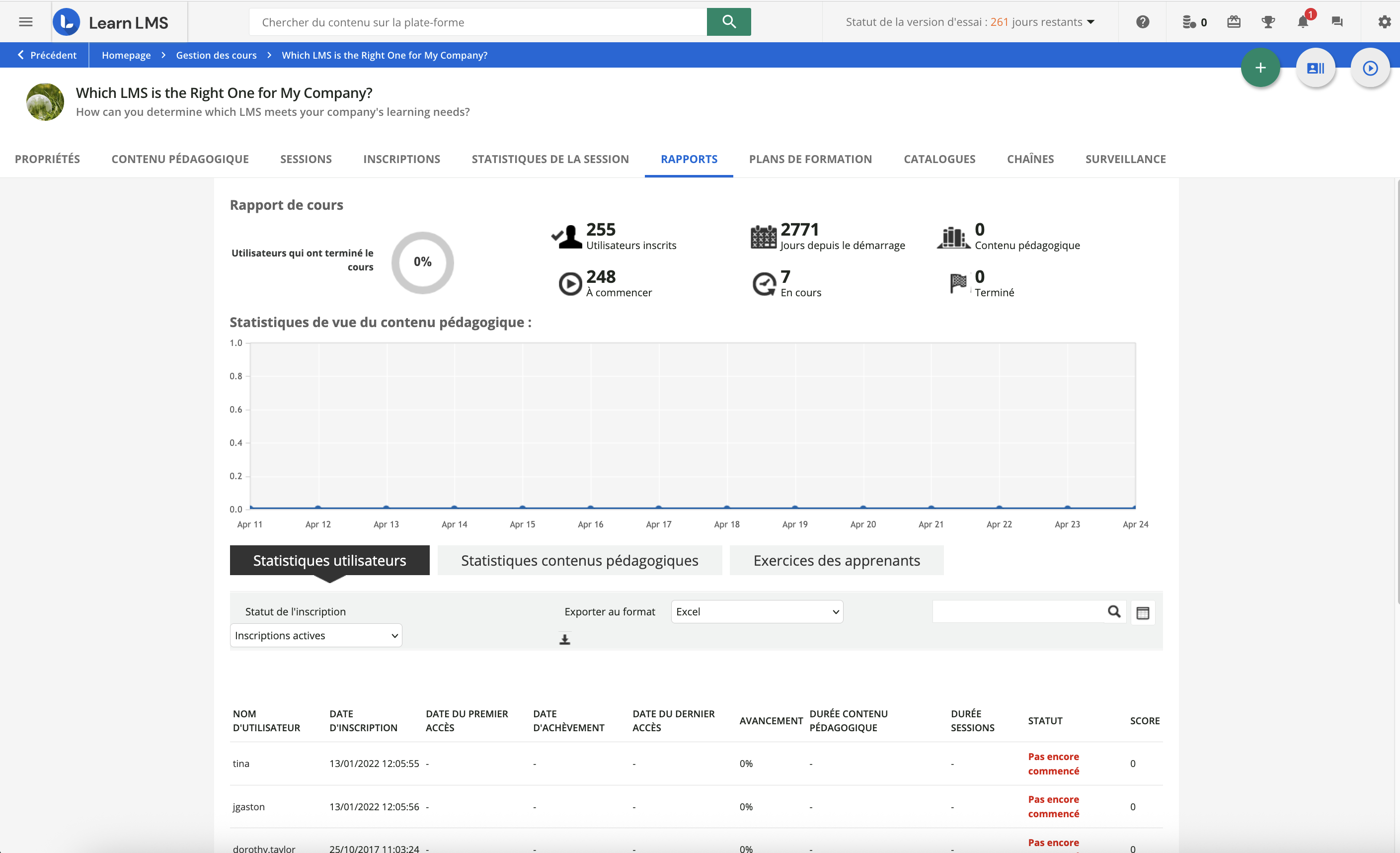Click the Gestion des cours breadcrumb
The height and width of the screenshot is (853, 1400).
[216, 55]
